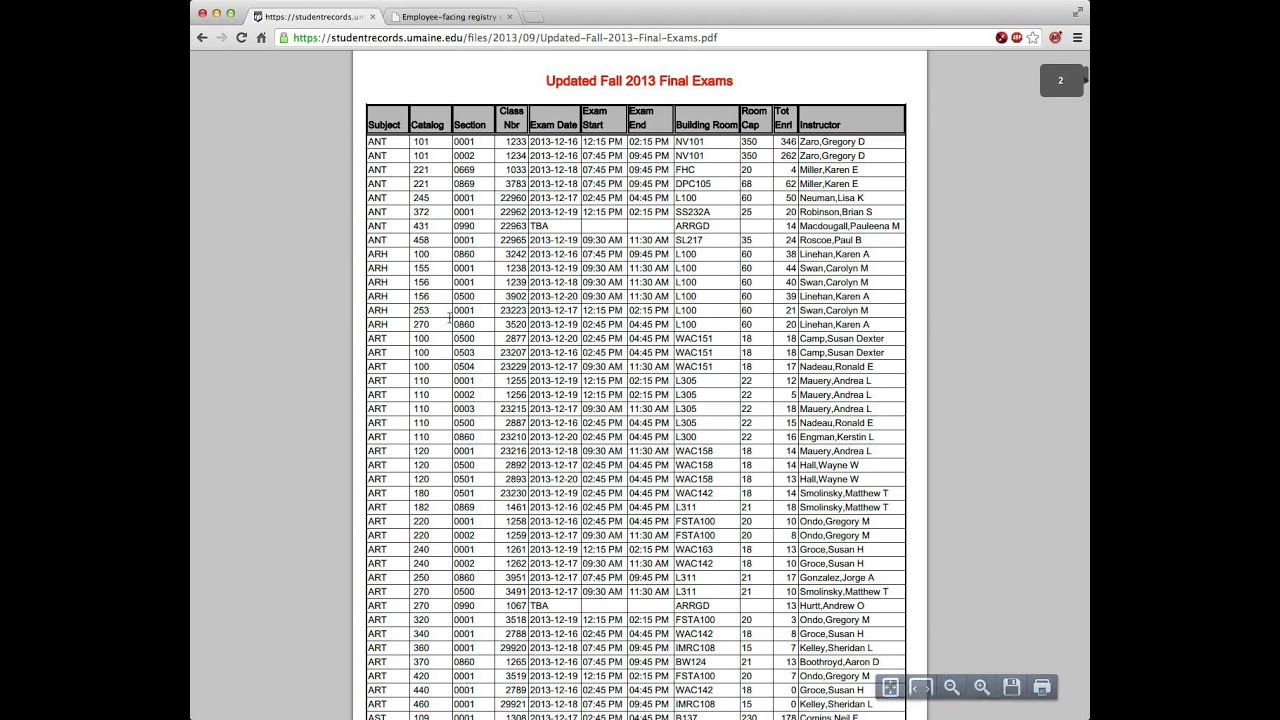Click room SS232A cell
Screen dimensions: 1280x720
click(x=692, y=212)
